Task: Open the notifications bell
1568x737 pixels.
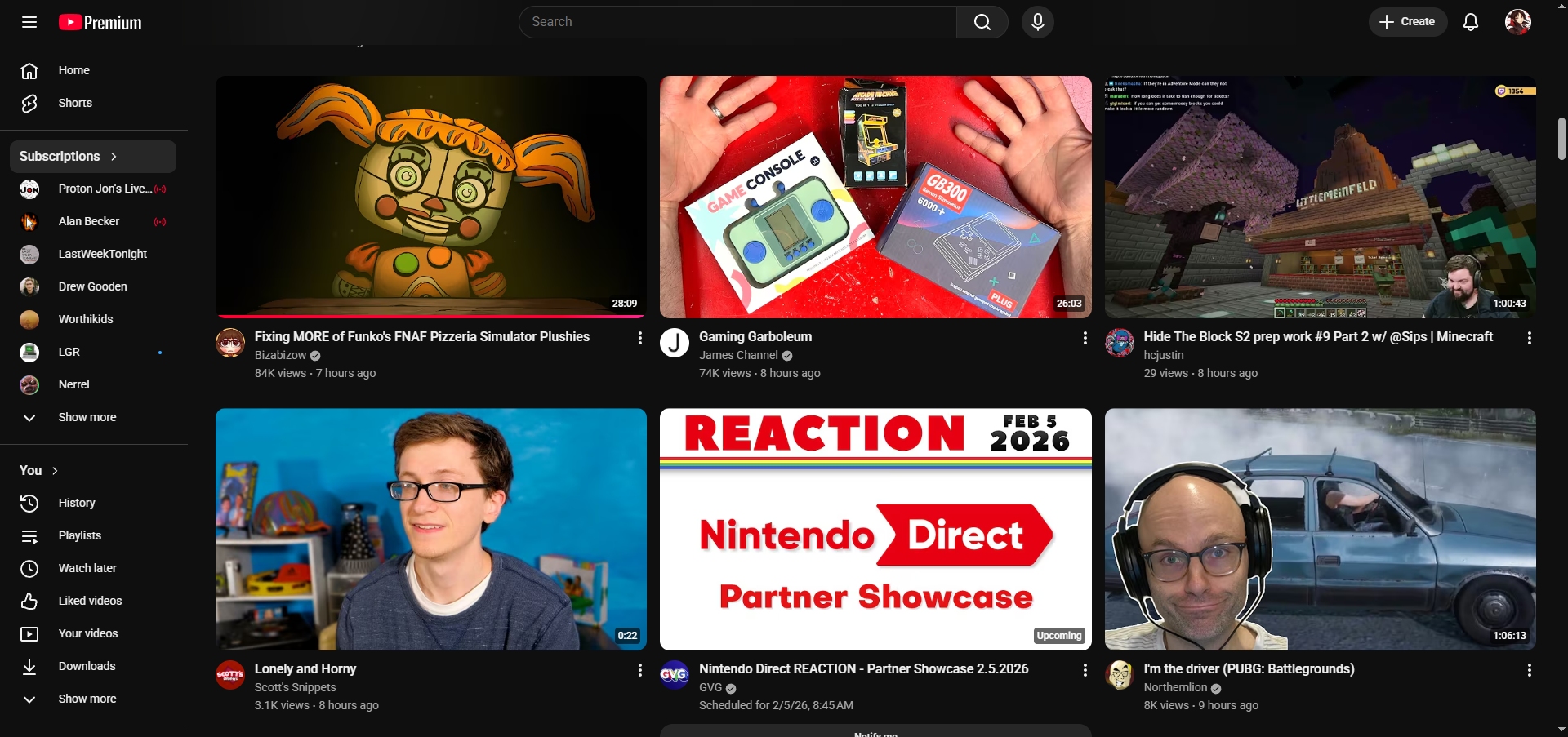Action: click(1470, 22)
